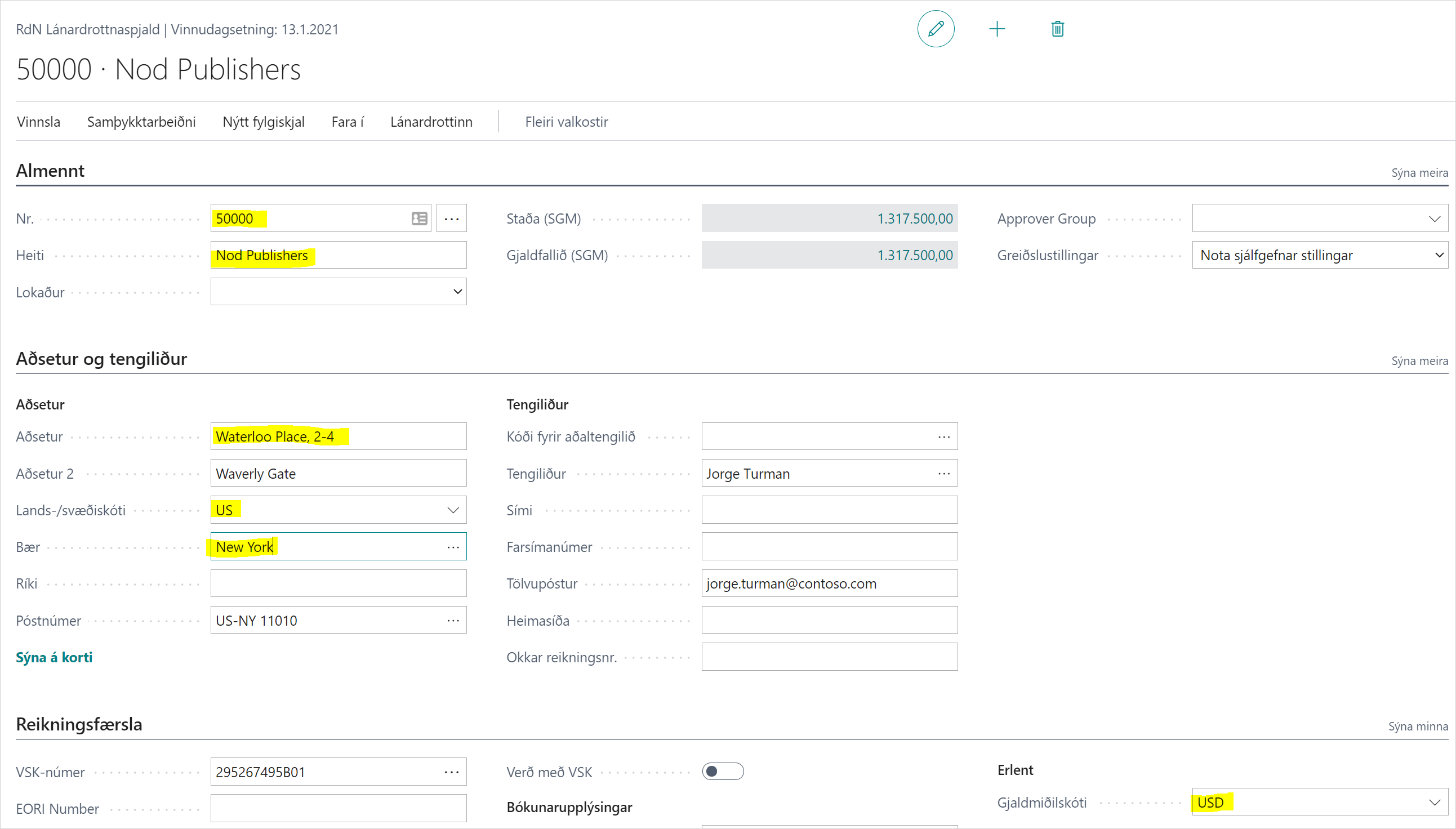This screenshot has width=1456, height=829.
Task: Open the ellipsis in VSK-númer field
Action: click(x=452, y=772)
